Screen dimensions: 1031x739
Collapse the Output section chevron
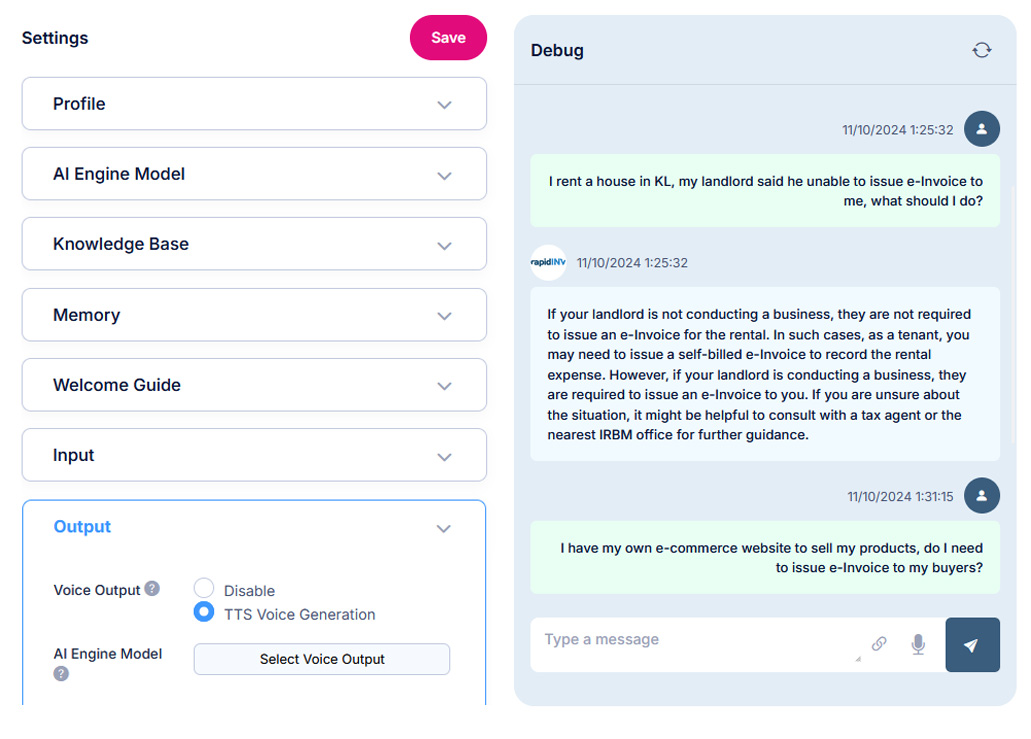point(444,528)
